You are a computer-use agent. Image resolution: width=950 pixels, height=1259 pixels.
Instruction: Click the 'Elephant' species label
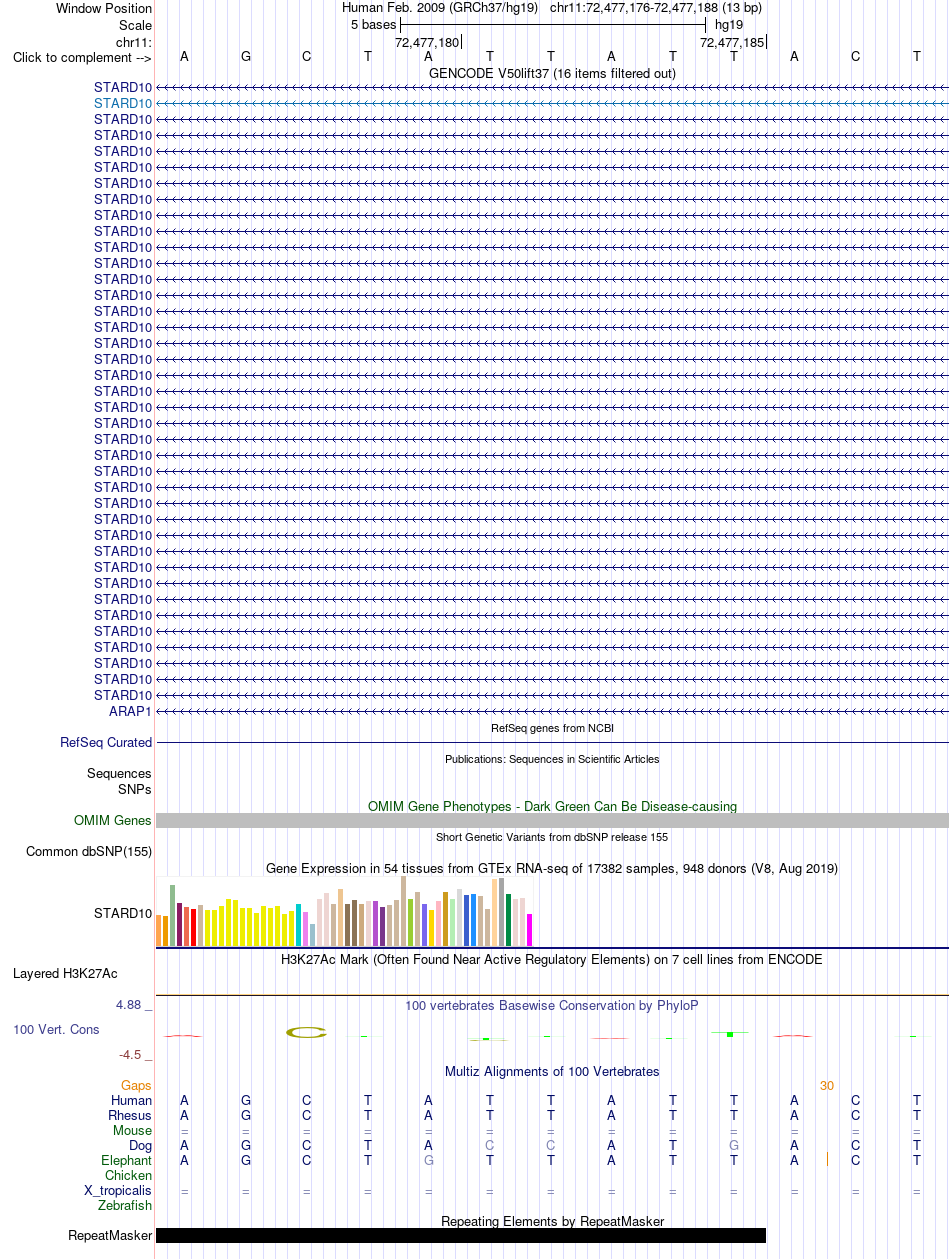point(127,1160)
